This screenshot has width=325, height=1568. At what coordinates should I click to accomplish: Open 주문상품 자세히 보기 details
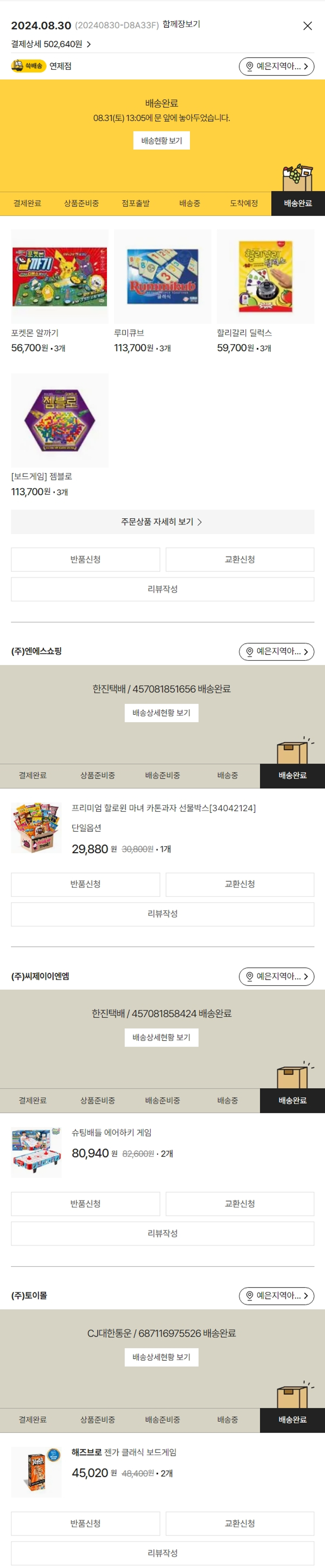tap(162, 522)
